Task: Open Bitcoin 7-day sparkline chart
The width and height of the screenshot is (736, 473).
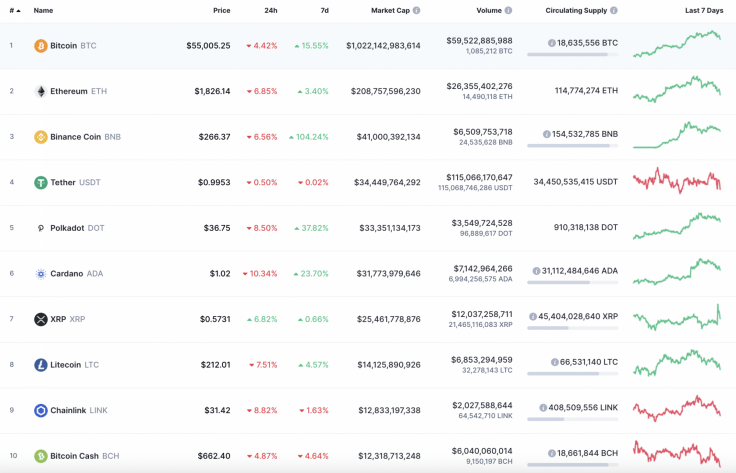Action: tap(677, 44)
